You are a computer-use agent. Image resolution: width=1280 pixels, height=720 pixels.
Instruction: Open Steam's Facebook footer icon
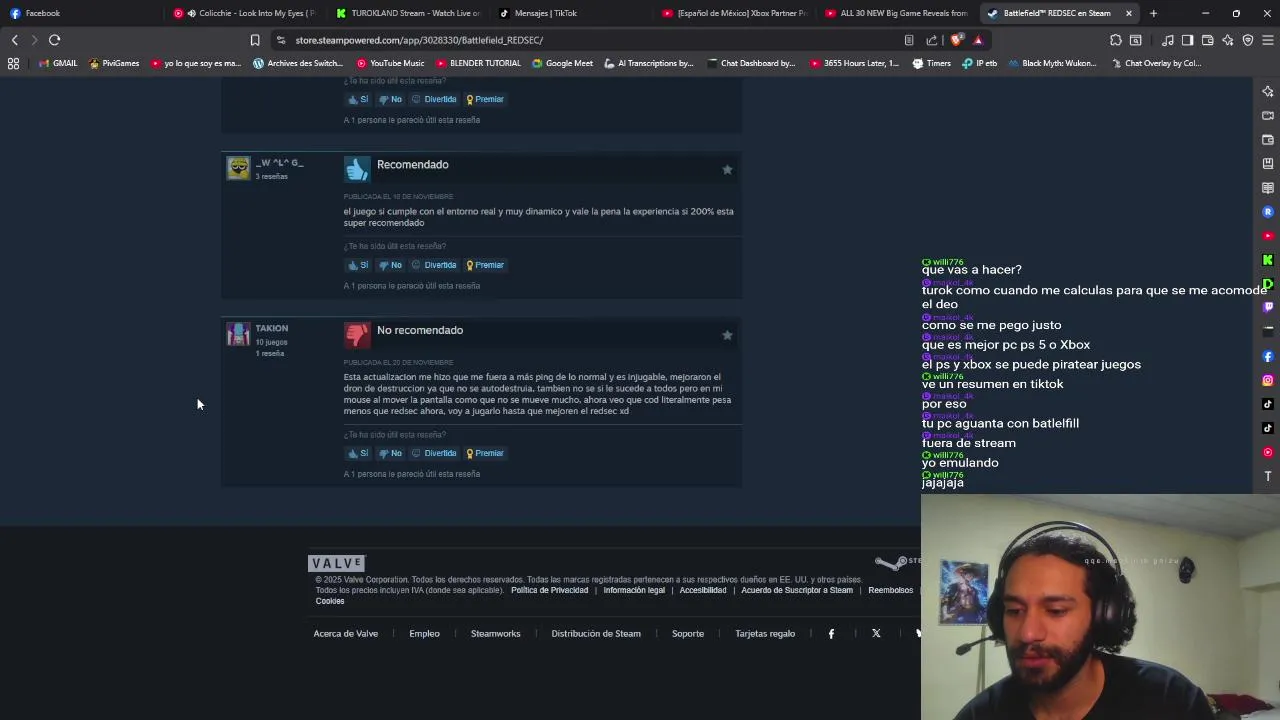(x=831, y=634)
